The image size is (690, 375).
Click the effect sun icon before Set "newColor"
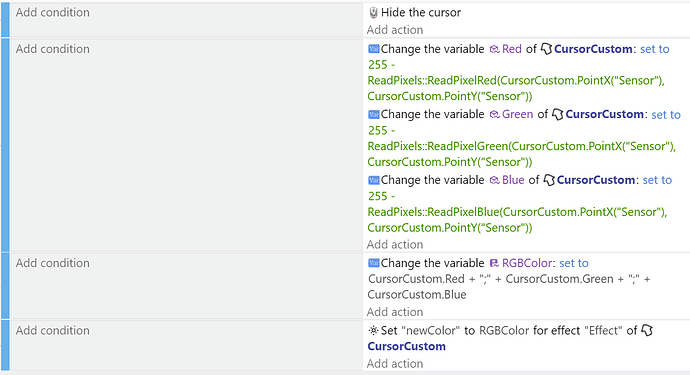tap(373, 331)
